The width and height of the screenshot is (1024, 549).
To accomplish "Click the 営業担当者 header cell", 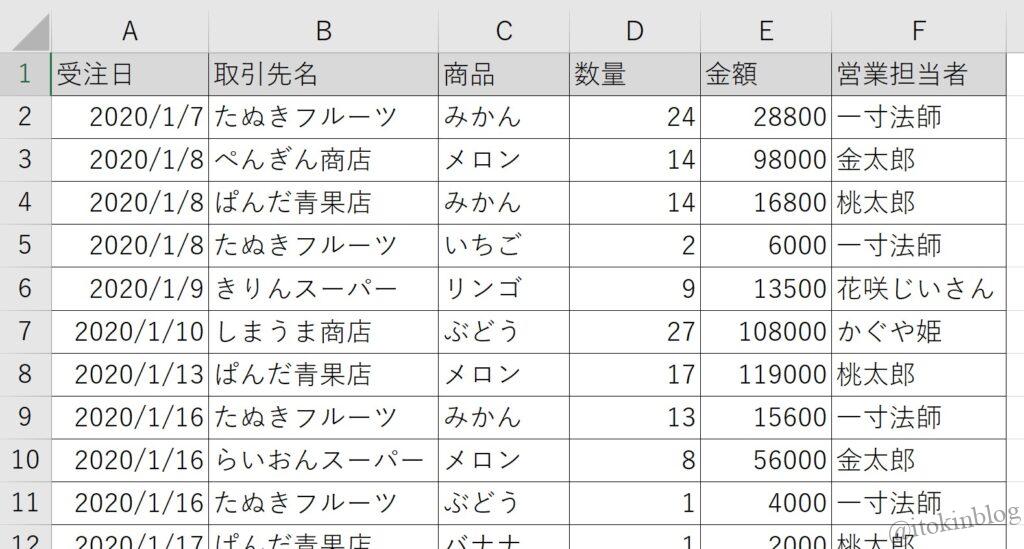I will coord(918,74).
